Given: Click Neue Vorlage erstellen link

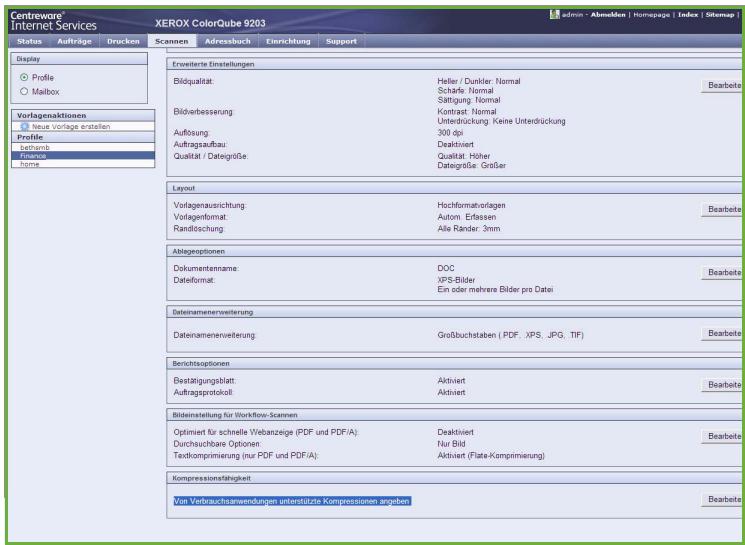Looking at the screenshot, I should tap(71, 126).
